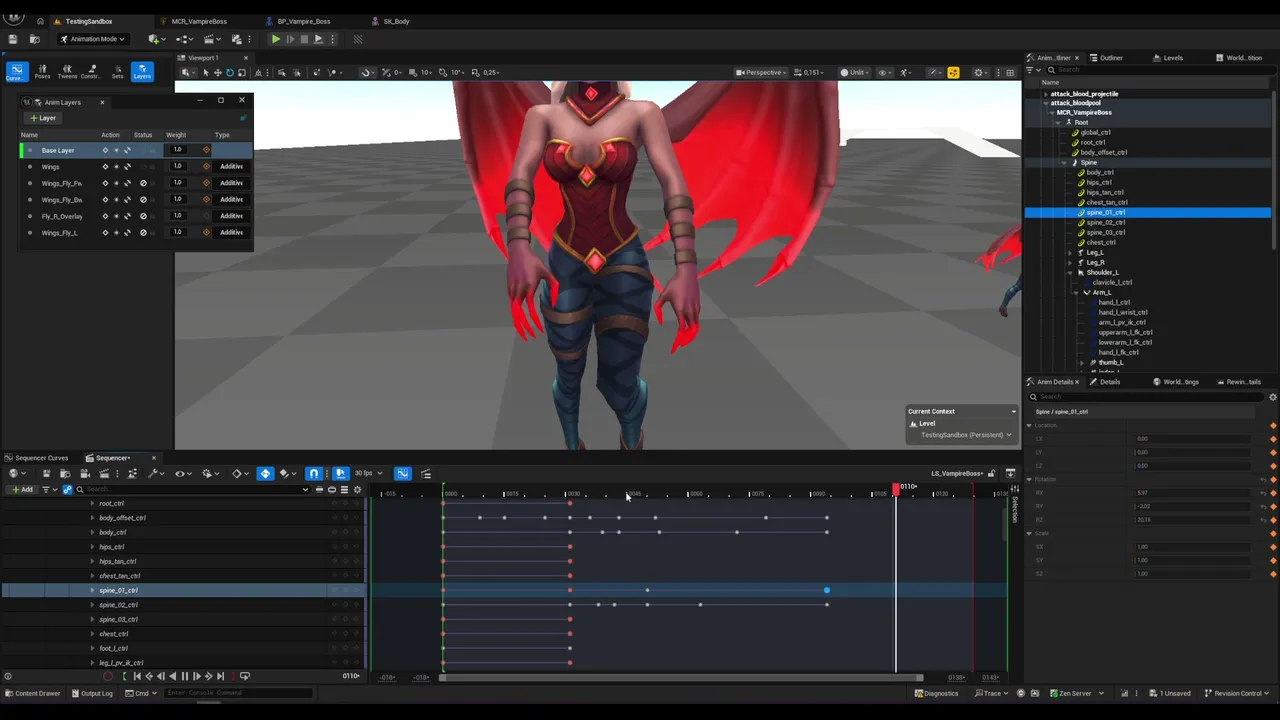Open the Animation Mode dropdown
The width and height of the screenshot is (1280, 720).
[92, 39]
